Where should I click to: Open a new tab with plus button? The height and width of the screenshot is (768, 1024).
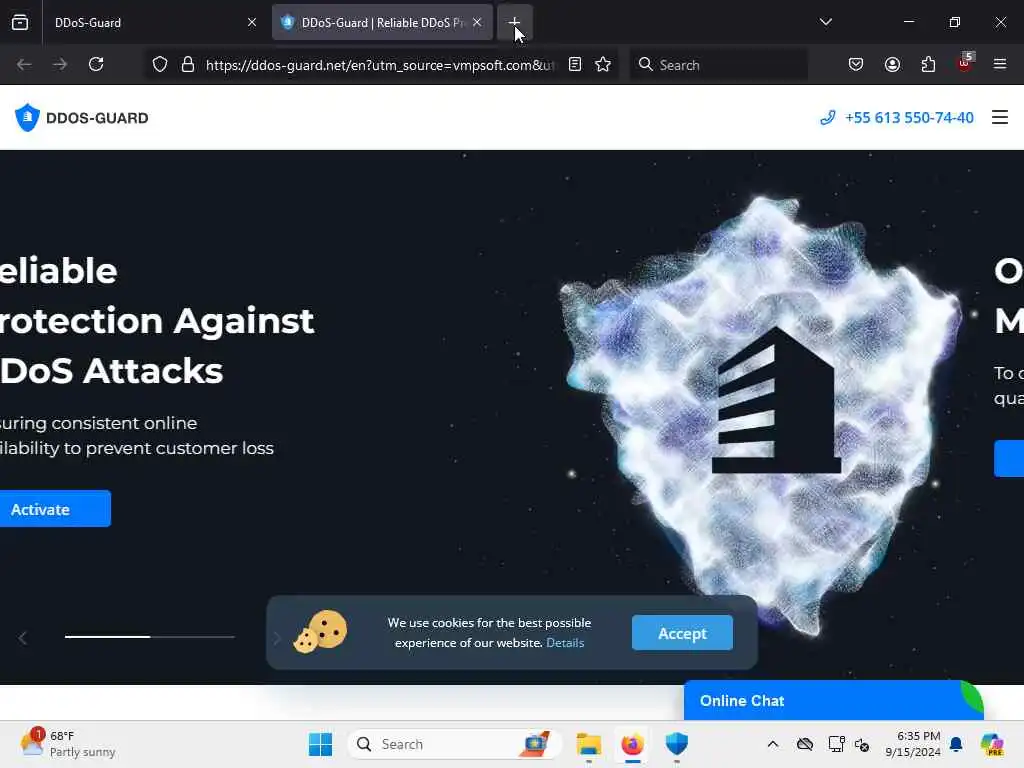[x=515, y=22]
